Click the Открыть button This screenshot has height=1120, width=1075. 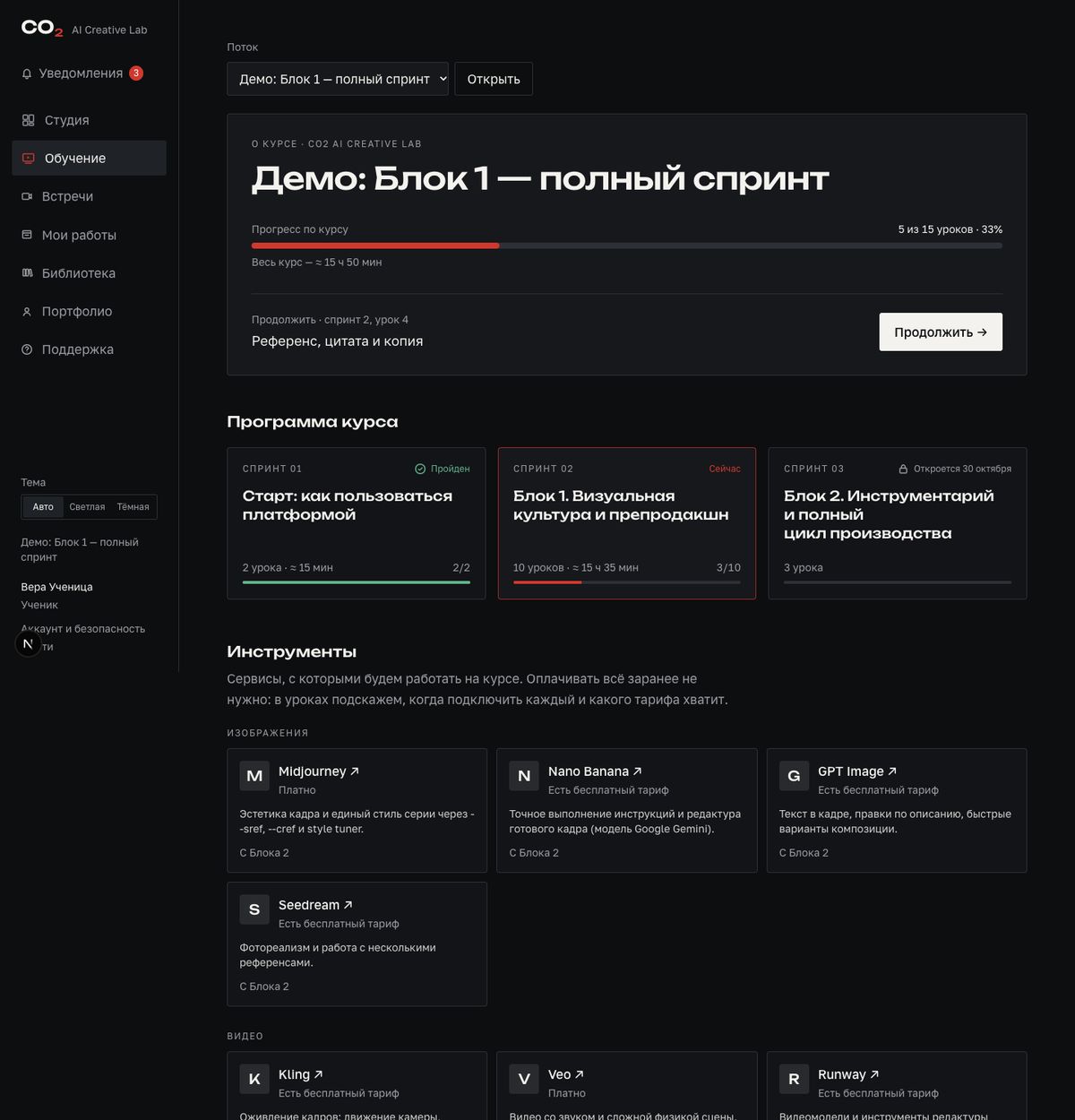(494, 79)
